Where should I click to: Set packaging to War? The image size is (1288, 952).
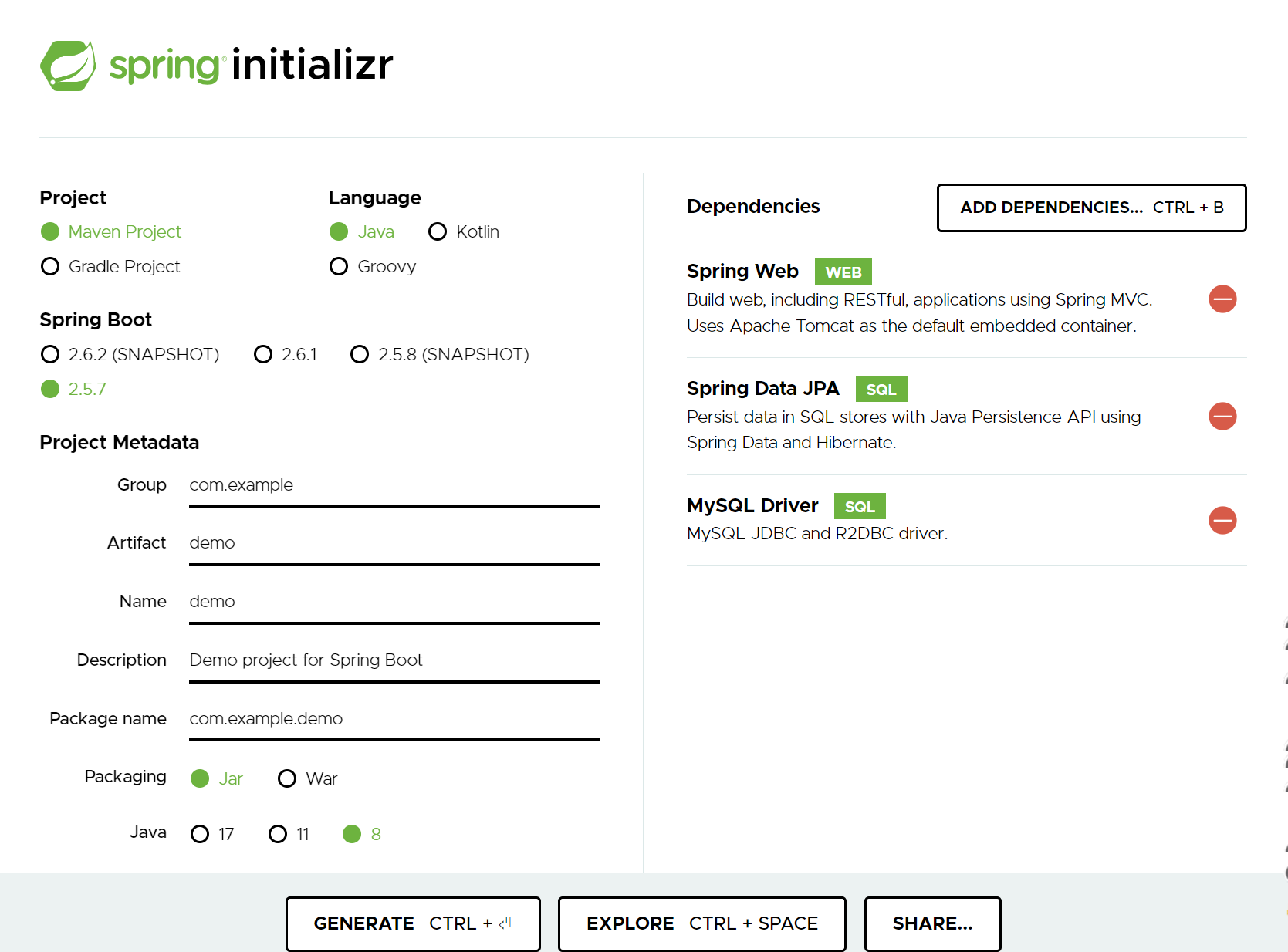pyautogui.click(x=307, y=778)
